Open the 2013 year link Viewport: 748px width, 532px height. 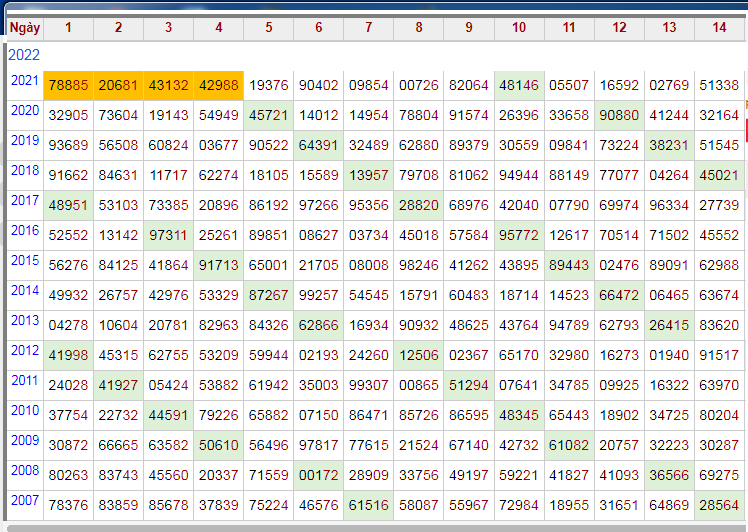click(x=24, y=321)
